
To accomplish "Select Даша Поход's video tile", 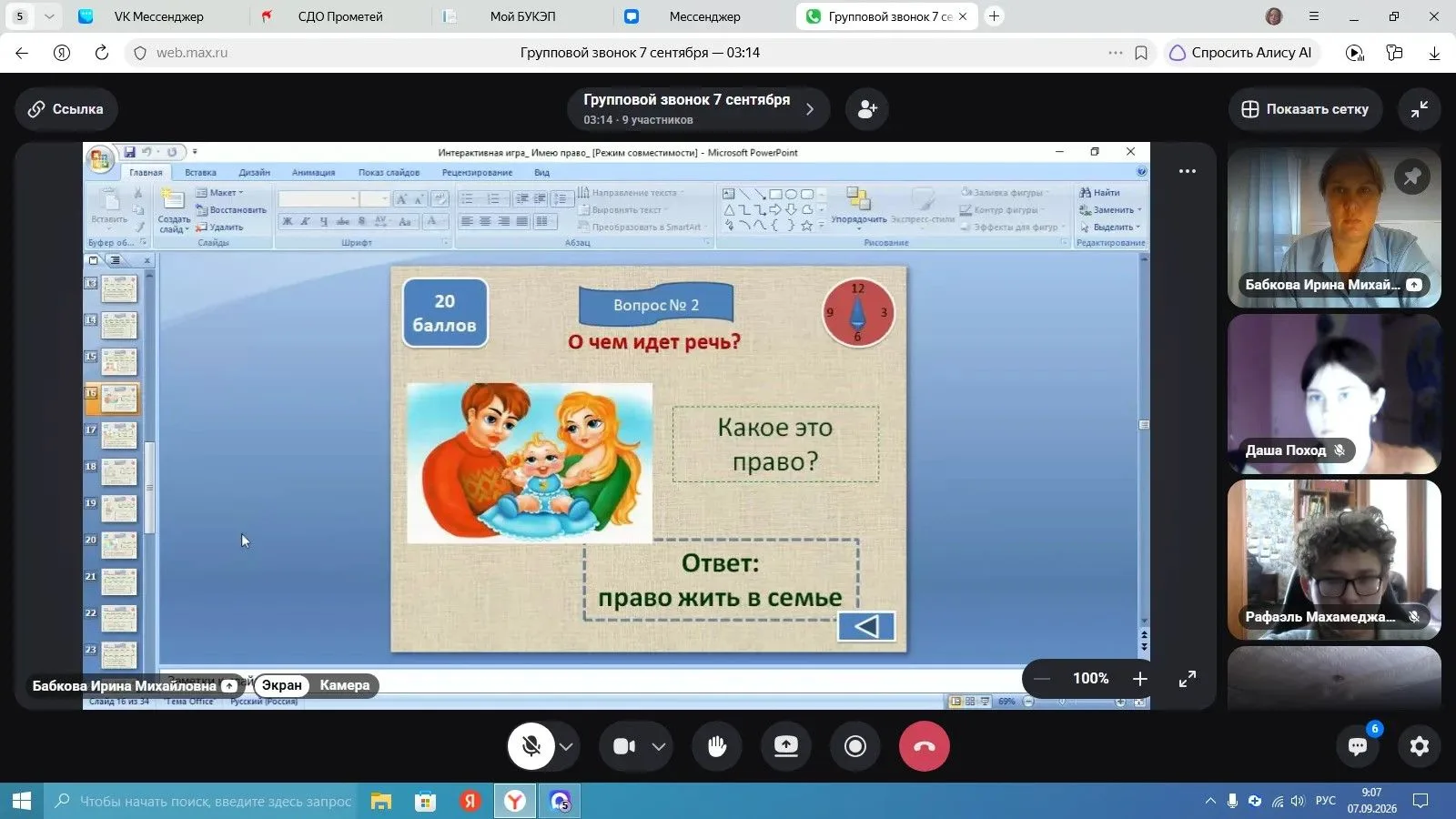I will coord(1334,394).
